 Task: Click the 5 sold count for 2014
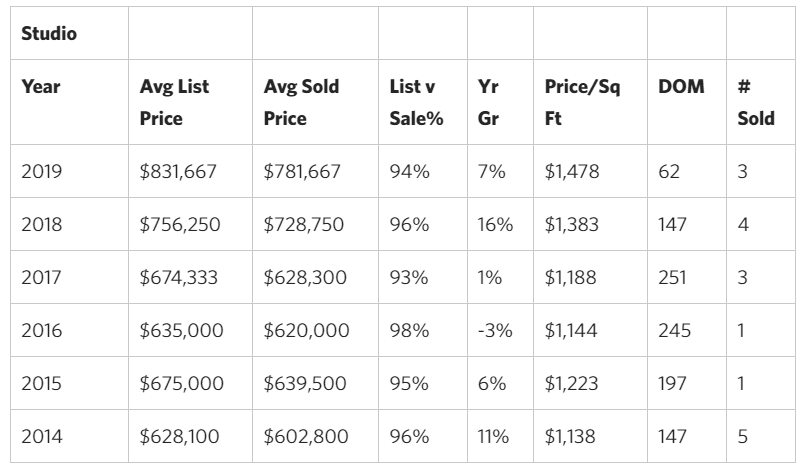pos(743,437)
